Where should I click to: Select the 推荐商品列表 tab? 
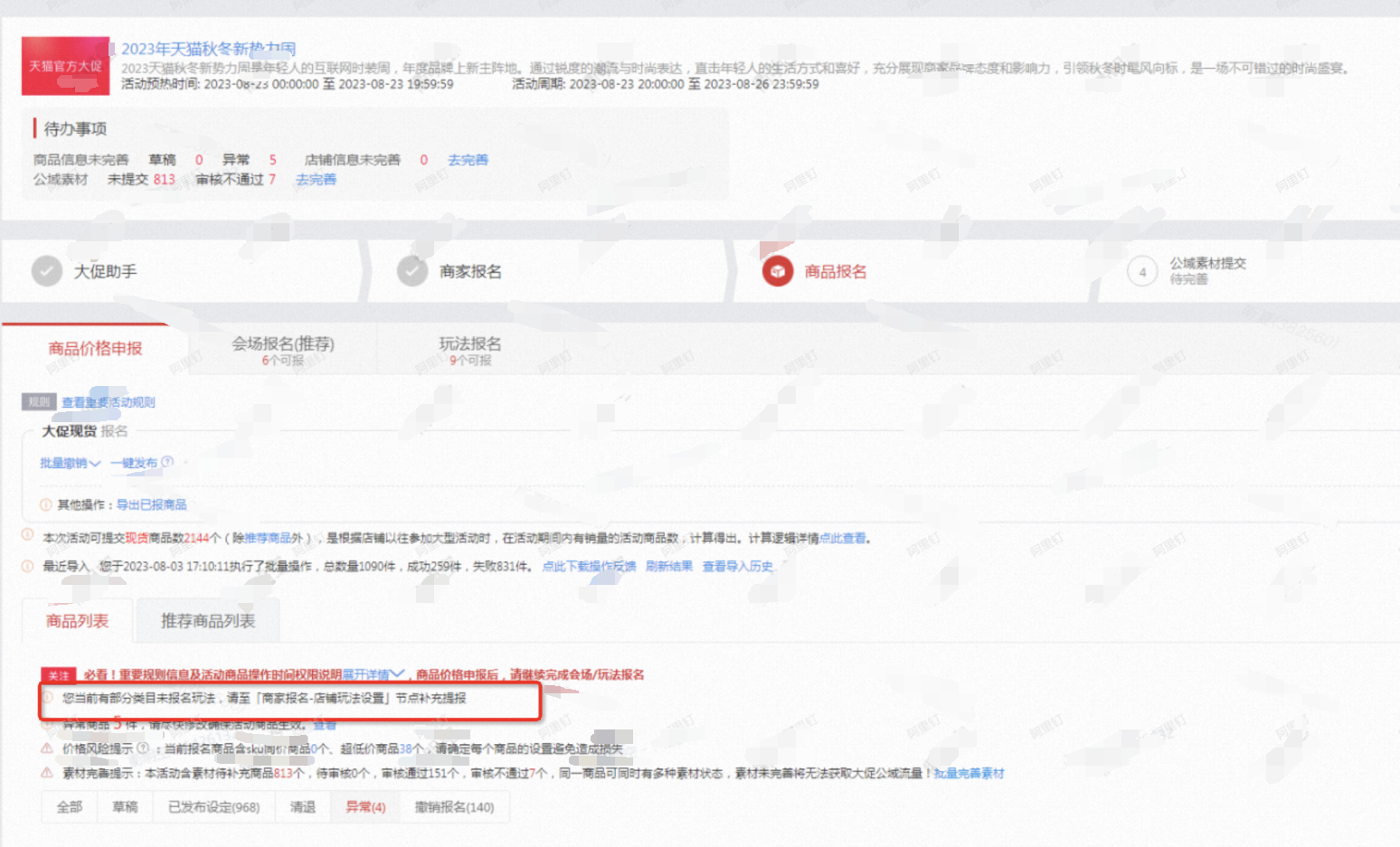[x=208, y=621]
